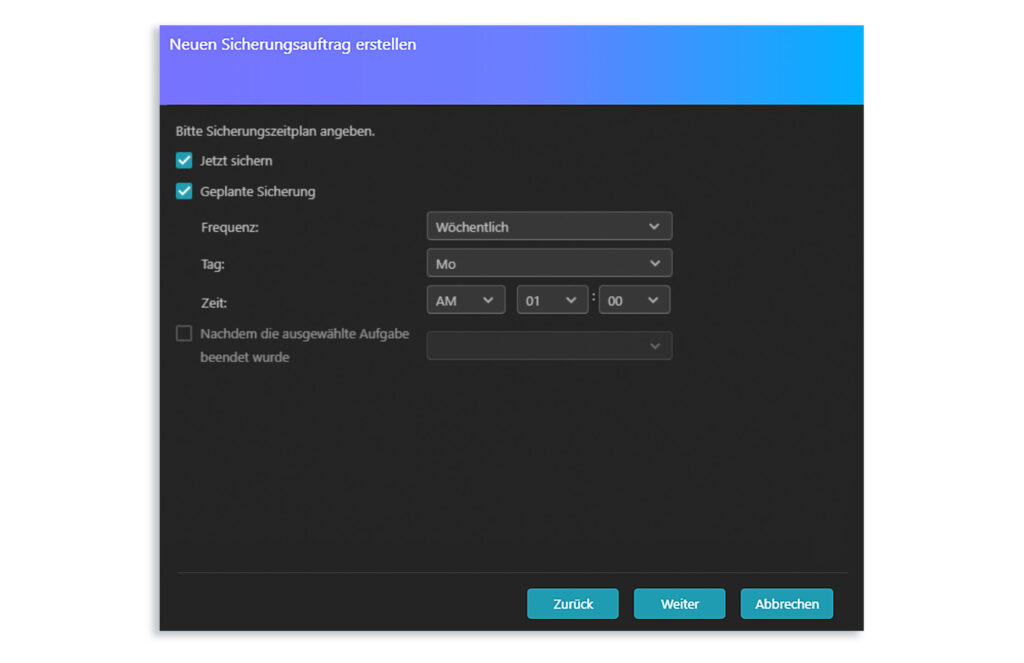
Task: Open the AM/PM time selector
Action: pyautogui.click(x=465, y=300)
